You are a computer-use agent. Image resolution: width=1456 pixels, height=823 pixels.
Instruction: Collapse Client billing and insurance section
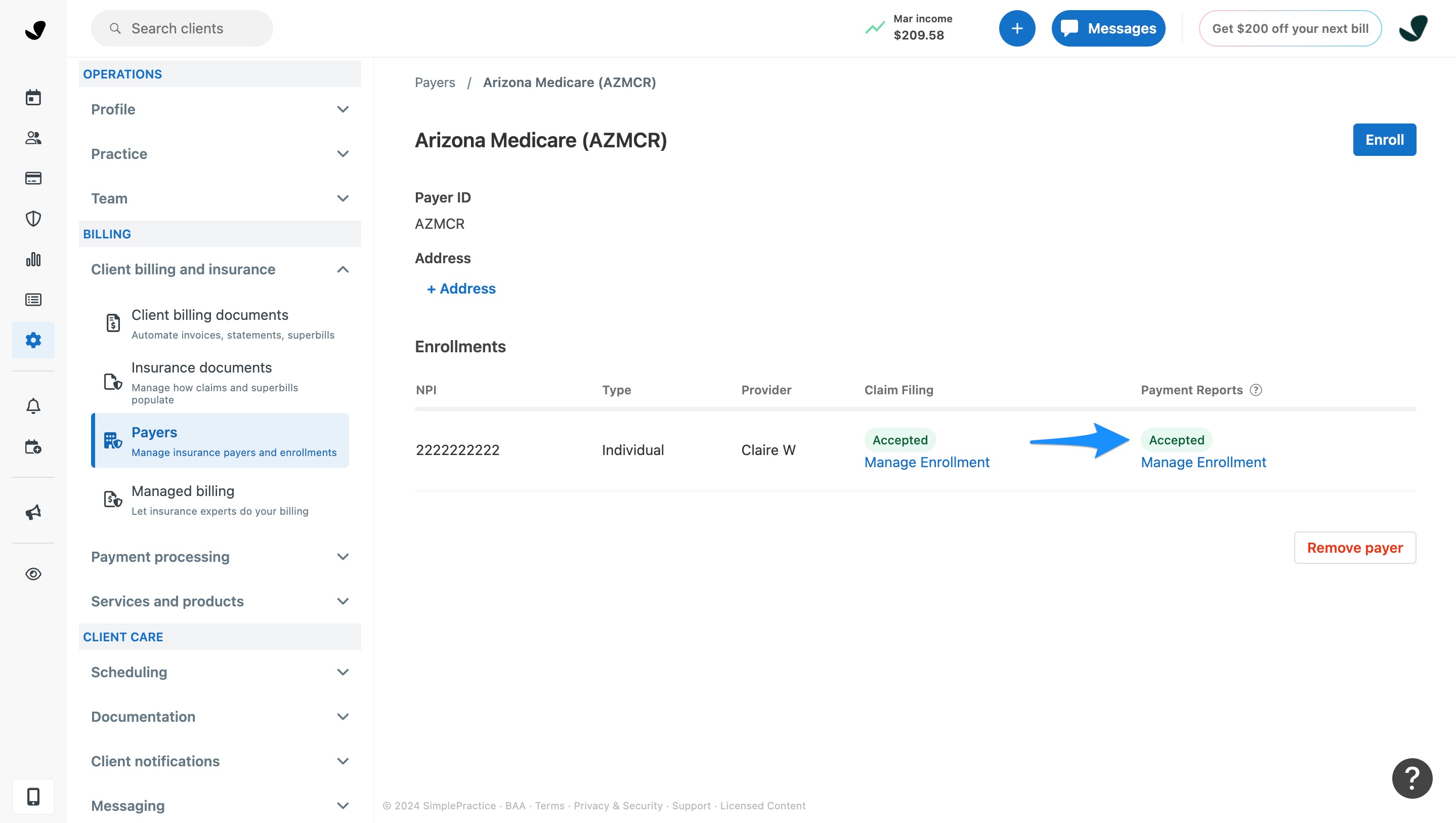point(220,269)
